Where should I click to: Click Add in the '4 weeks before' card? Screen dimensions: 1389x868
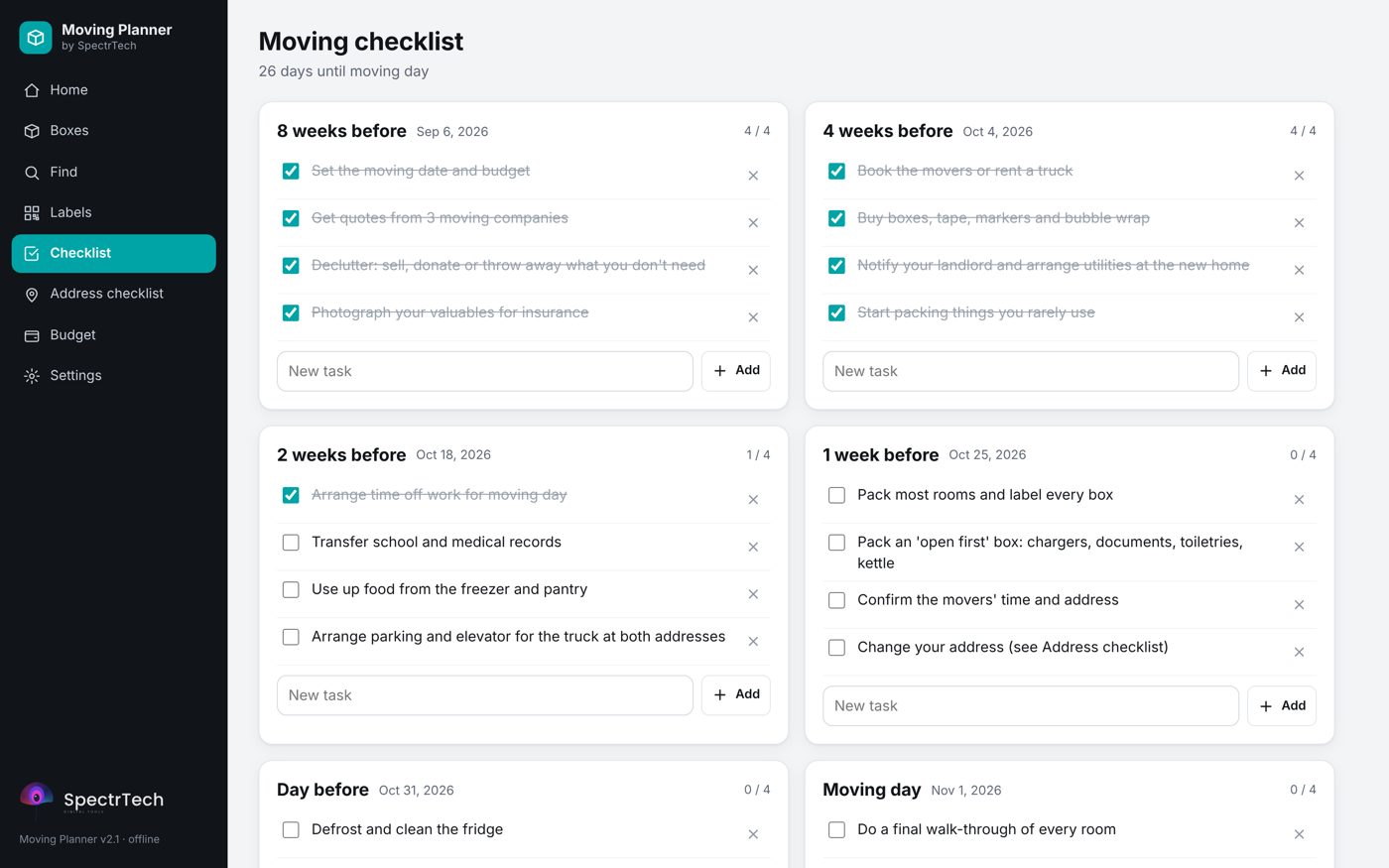[x=1282, y=371]
